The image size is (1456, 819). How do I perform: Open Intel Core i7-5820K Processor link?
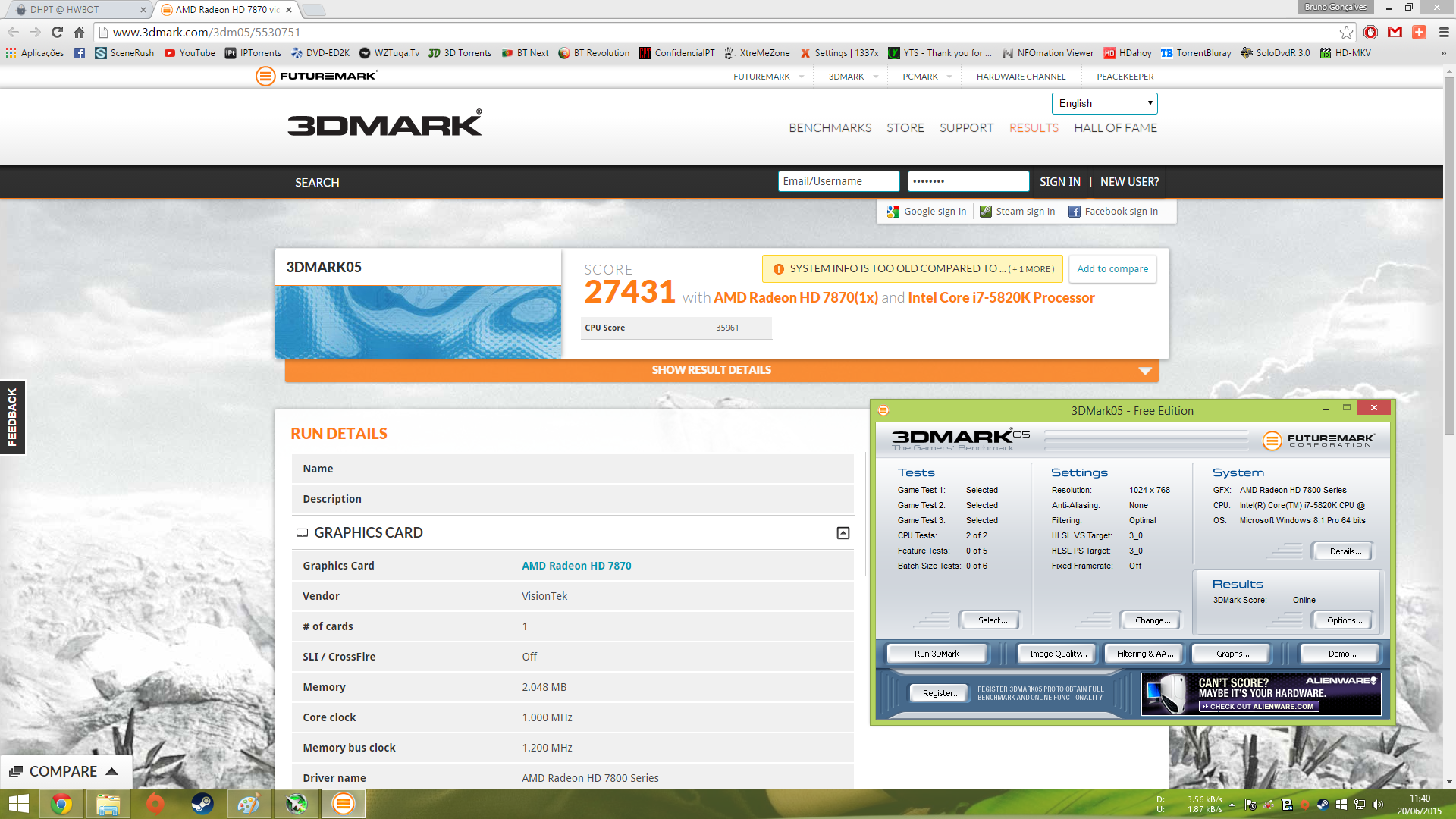[1001, 298]
